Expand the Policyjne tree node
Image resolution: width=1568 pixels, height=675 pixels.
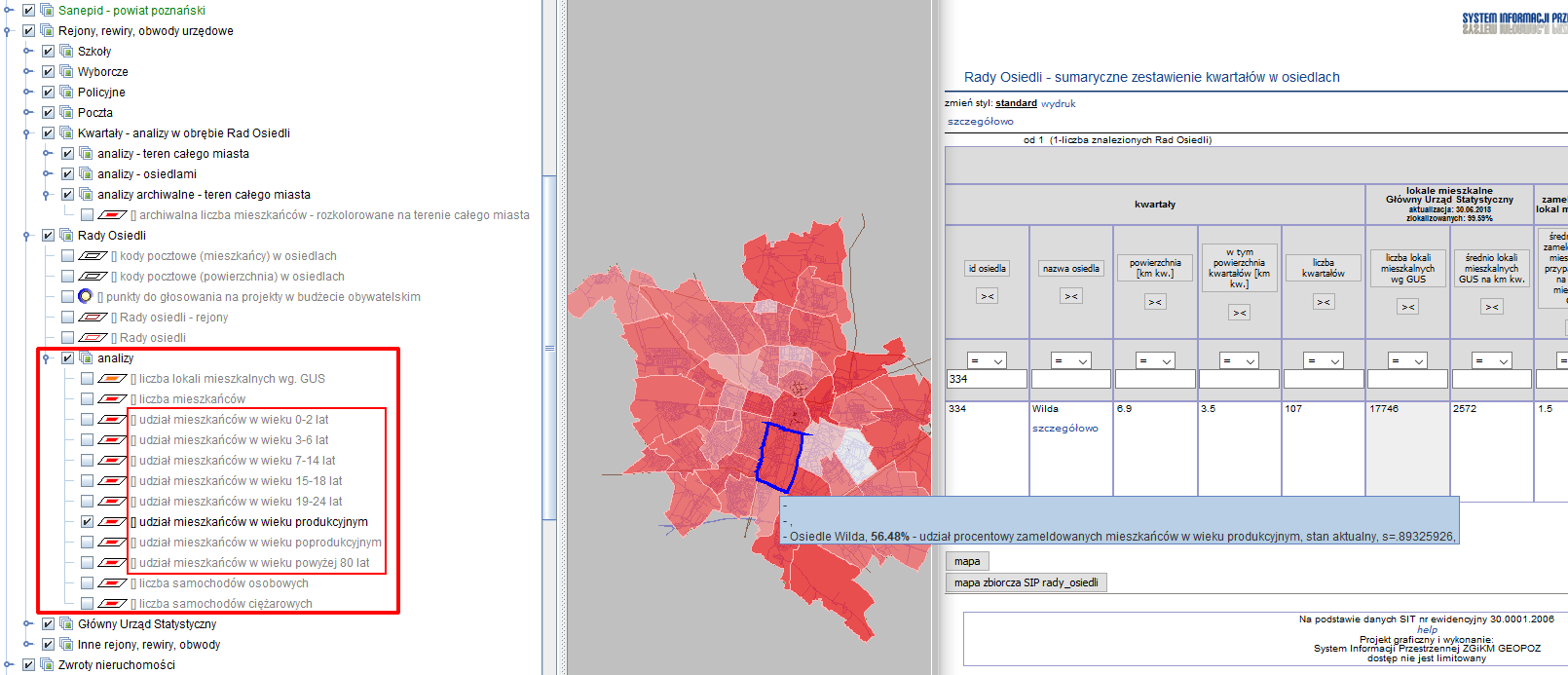tap(28, 92)
